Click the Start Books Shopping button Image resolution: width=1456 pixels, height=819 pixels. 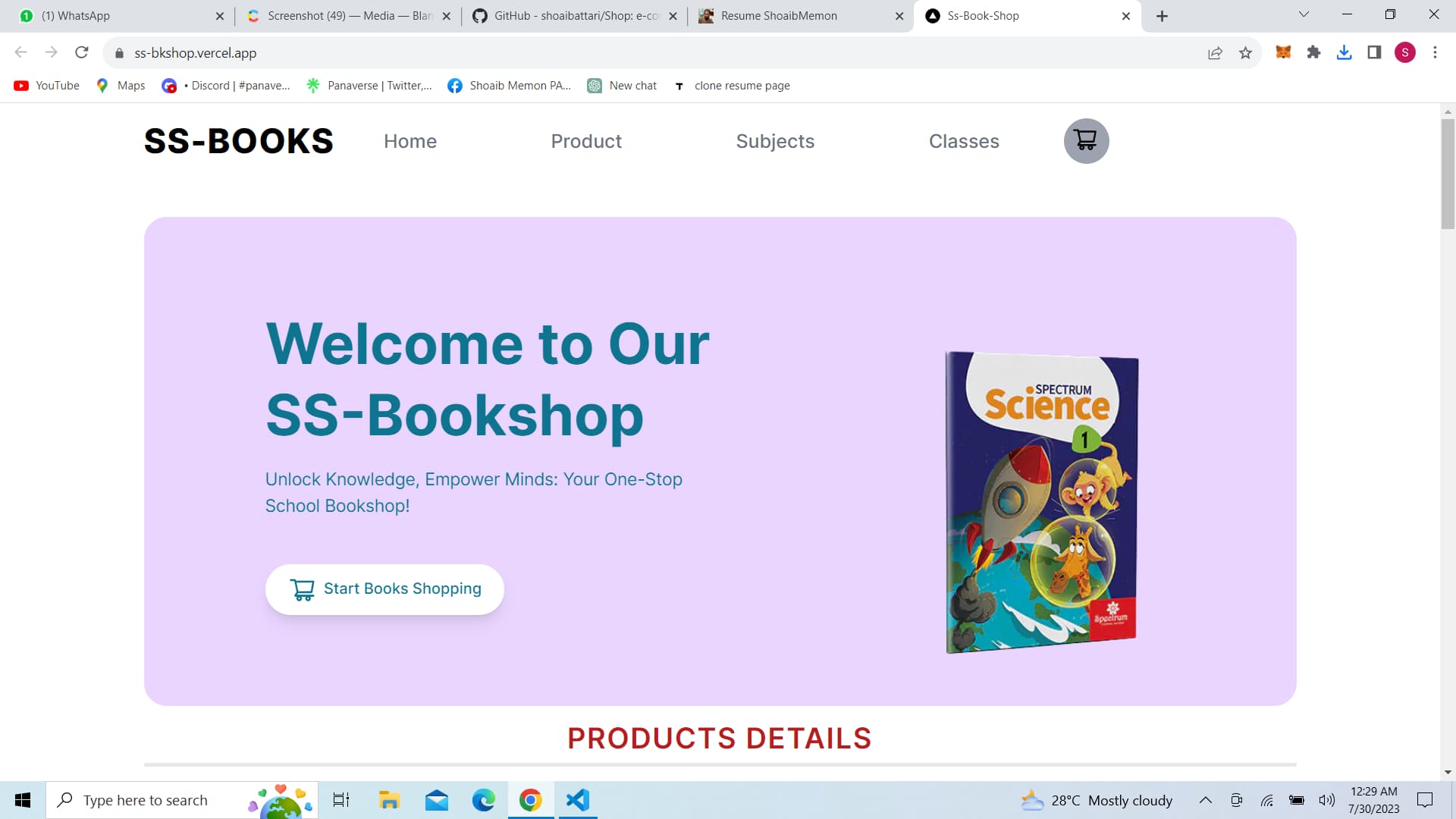coord(384,588)
